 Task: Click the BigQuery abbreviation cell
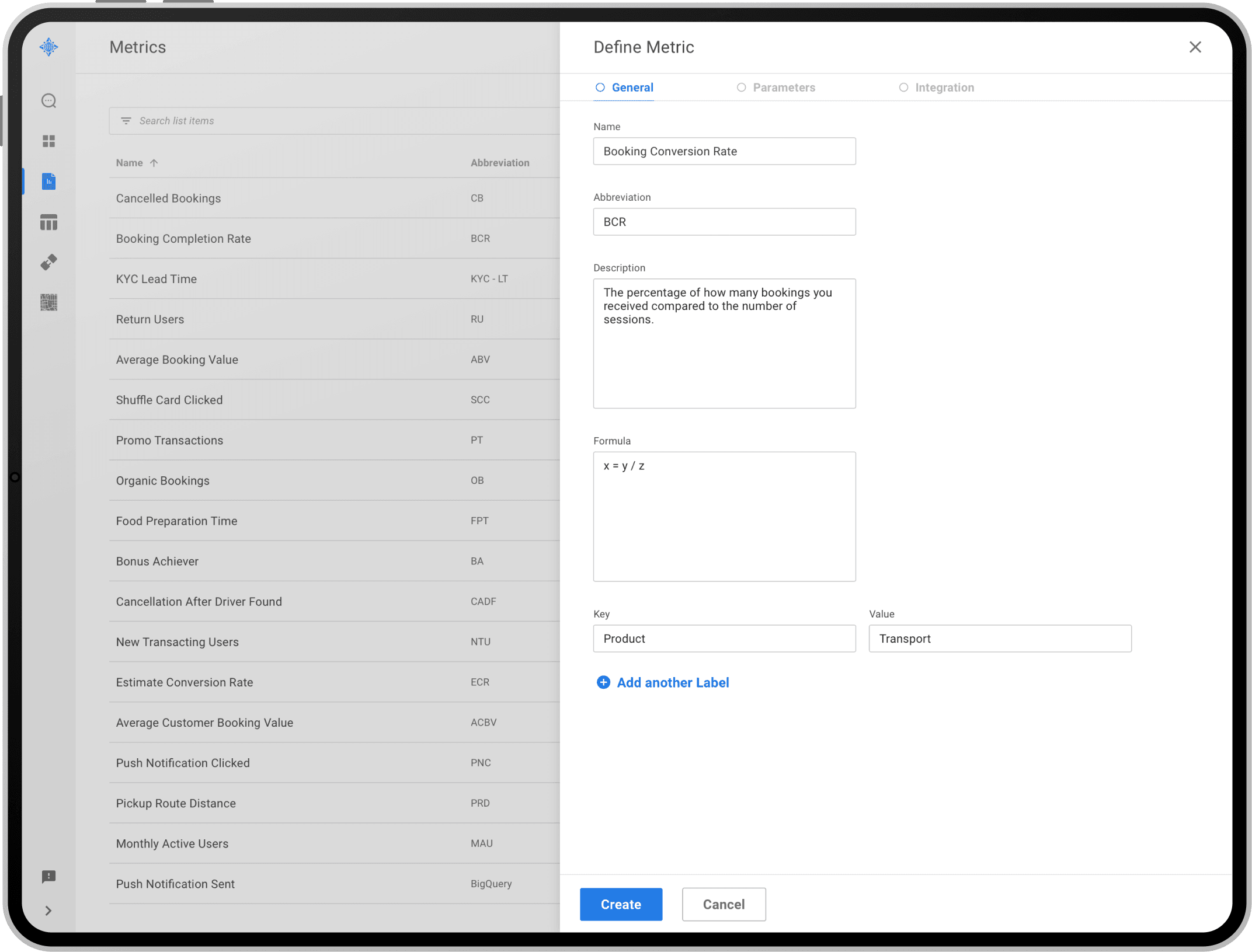tap(491, 883)
